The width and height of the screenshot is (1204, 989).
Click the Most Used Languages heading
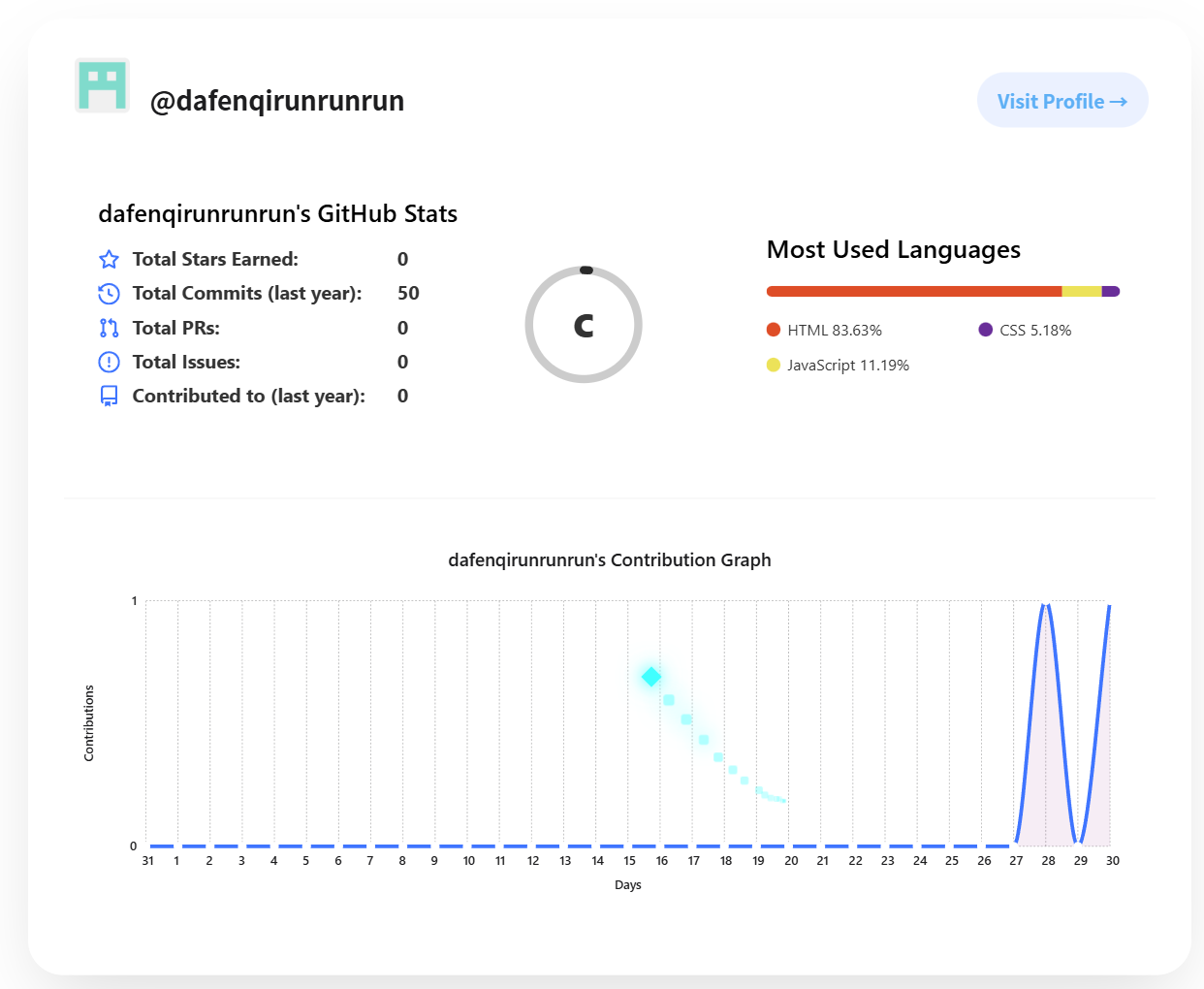893,249
